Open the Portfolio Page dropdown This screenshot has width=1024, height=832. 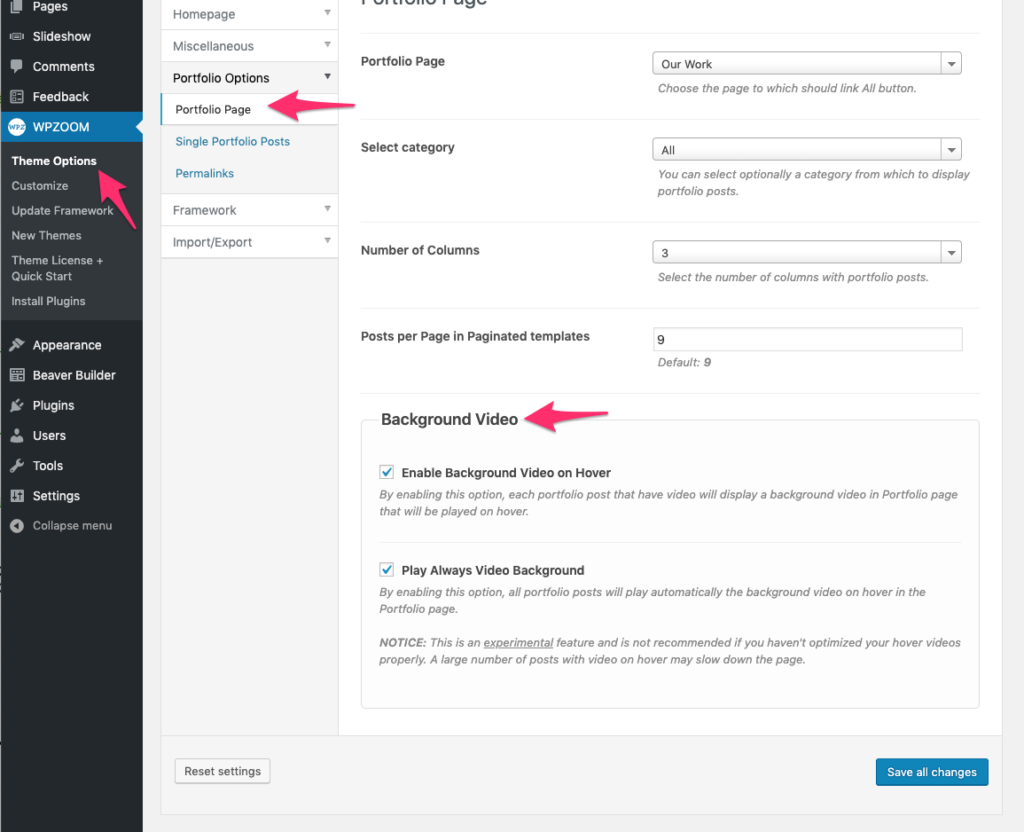[x=806, y=64]
